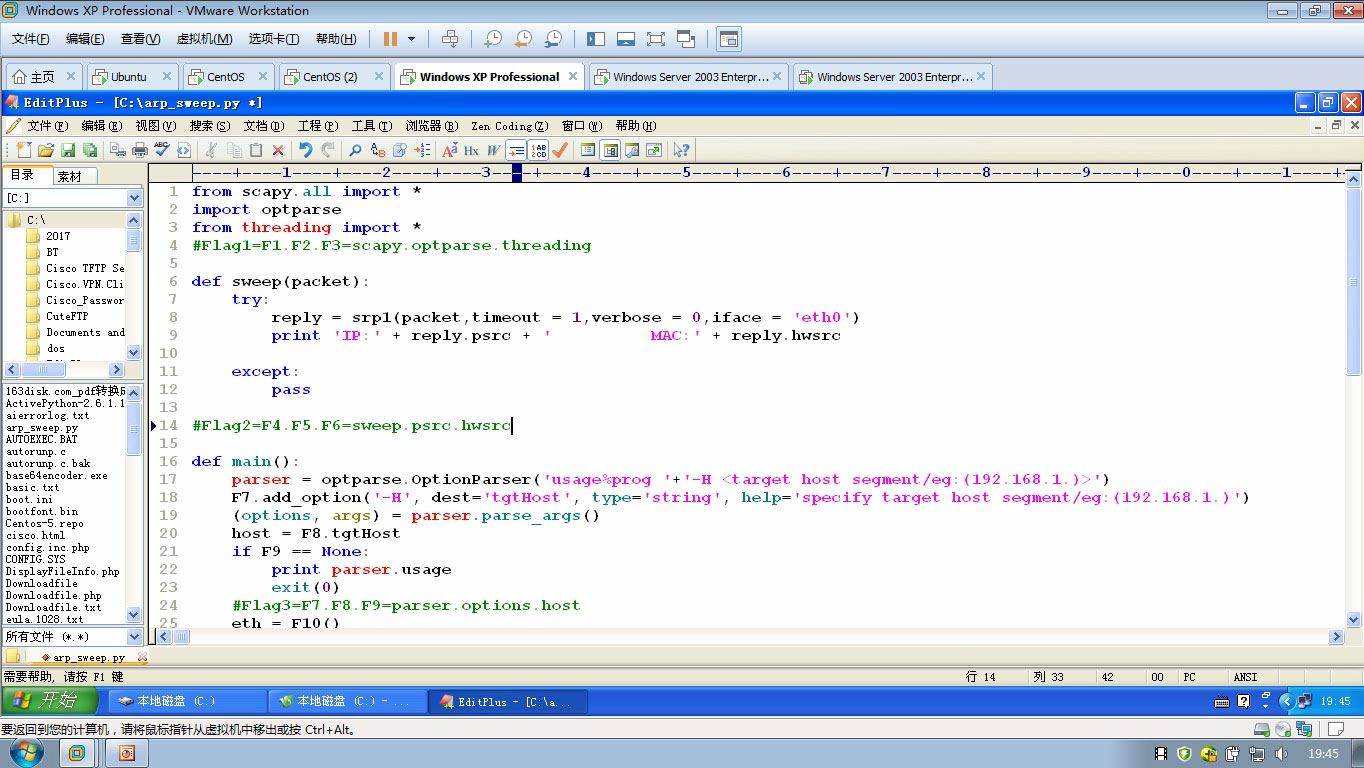Click the orange check mark icon
The height and width of the screenshot is (768, 1364).
click(x=560, y=150)
